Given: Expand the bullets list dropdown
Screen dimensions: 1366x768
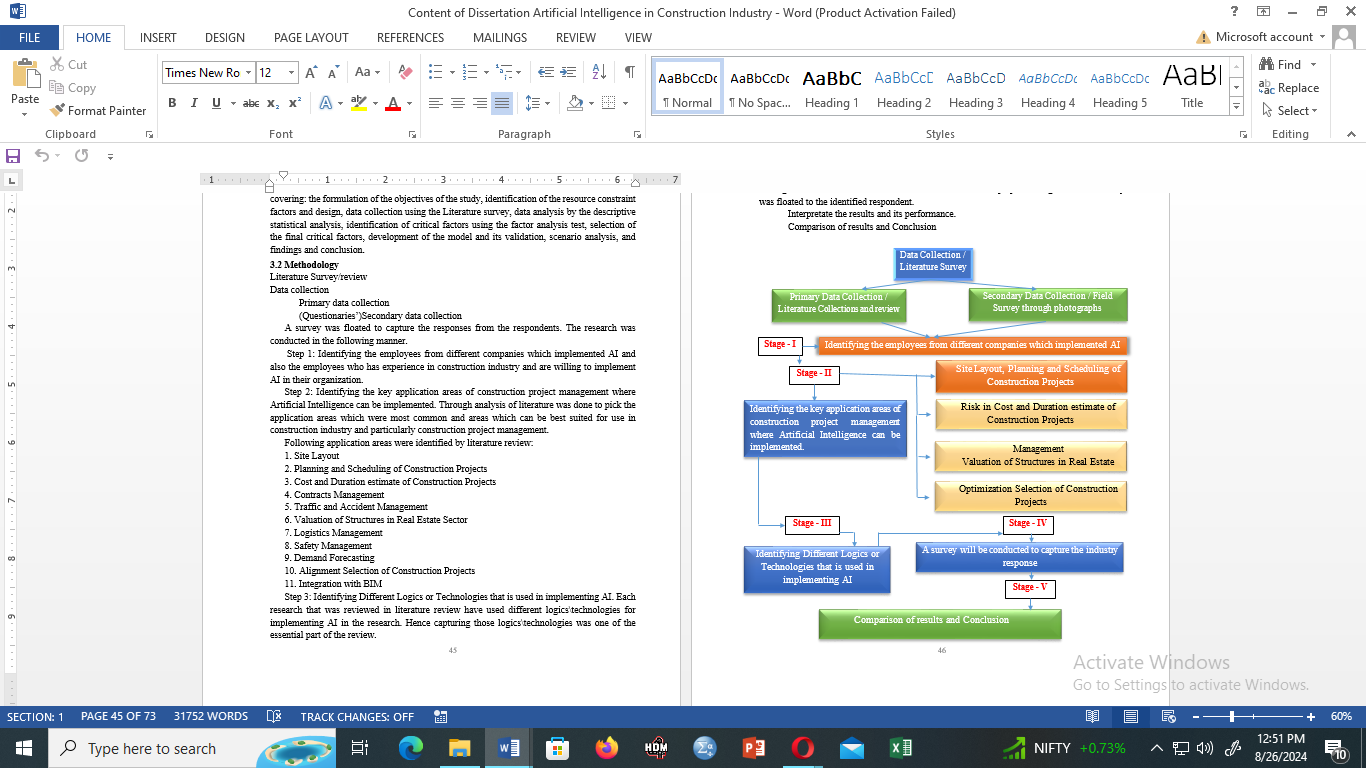Looking at the screenshot, I should pyautogui.click(x=454, y=72).
